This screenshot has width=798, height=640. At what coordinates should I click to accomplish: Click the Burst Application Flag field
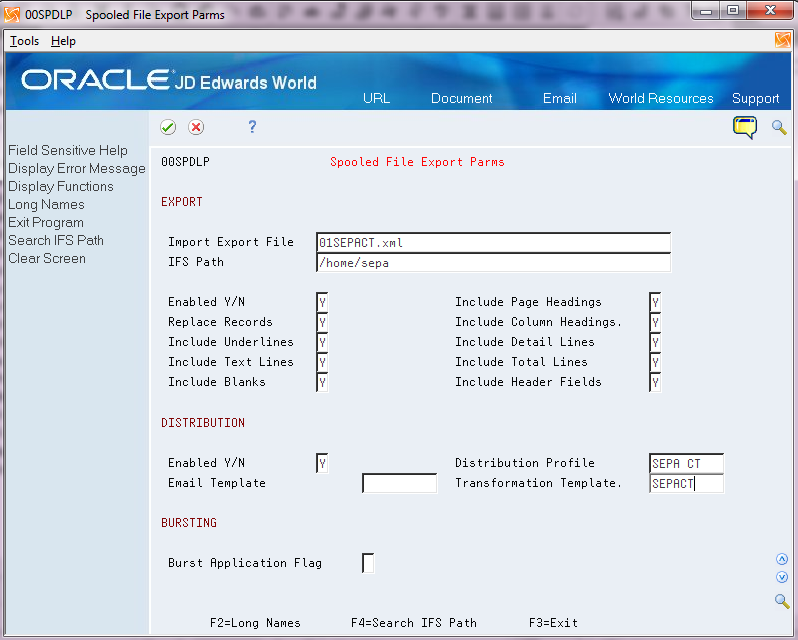pos(368,563)
